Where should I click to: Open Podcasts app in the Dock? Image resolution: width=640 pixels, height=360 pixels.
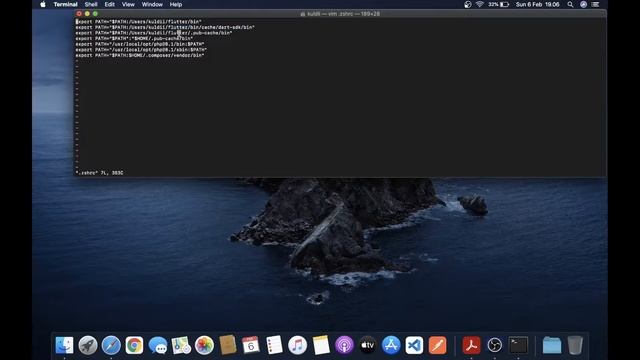pyautogui.click(x=344, y=345)
